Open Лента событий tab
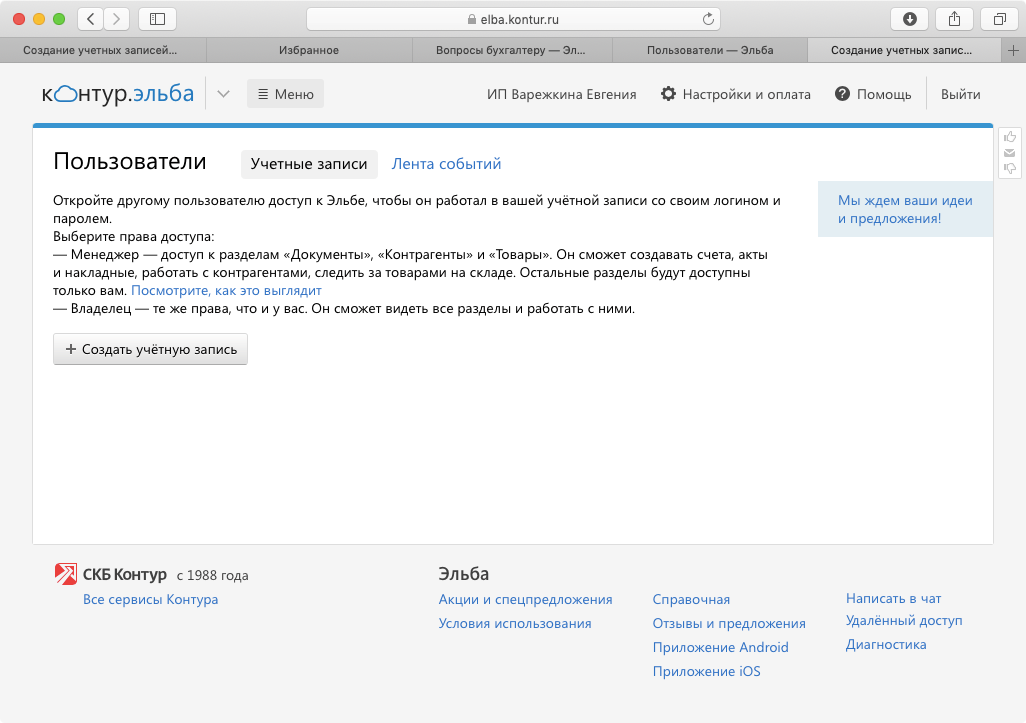 tap(446, 164)
